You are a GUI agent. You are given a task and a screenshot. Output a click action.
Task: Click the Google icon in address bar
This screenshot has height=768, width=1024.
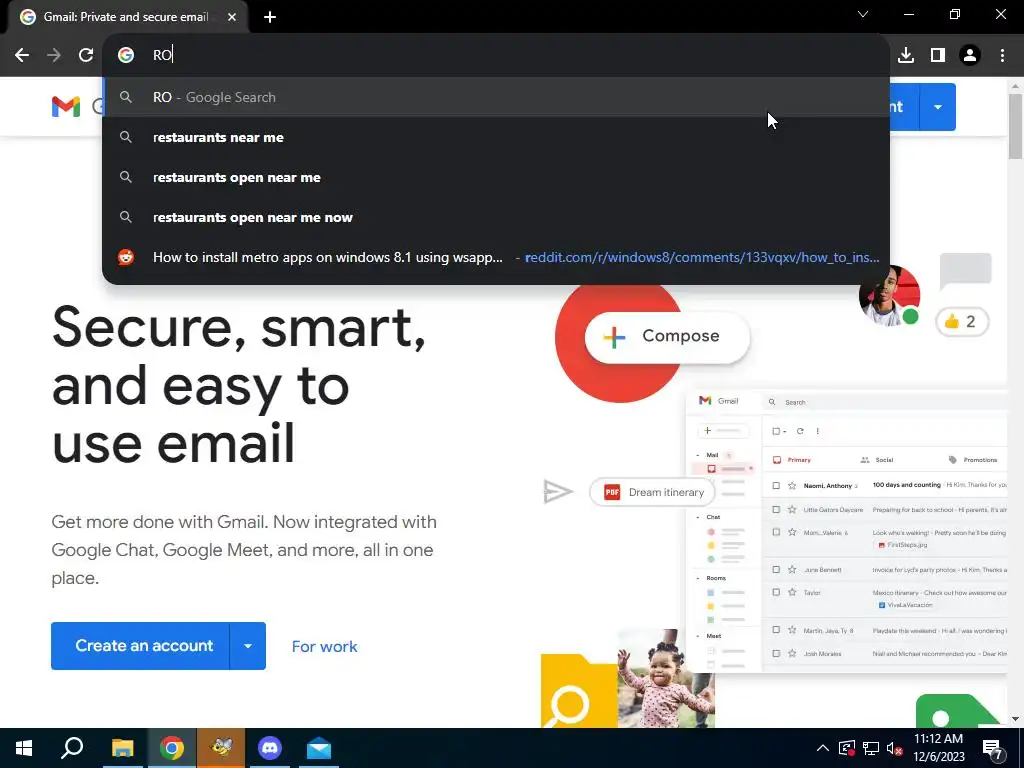tap(126, 55)
